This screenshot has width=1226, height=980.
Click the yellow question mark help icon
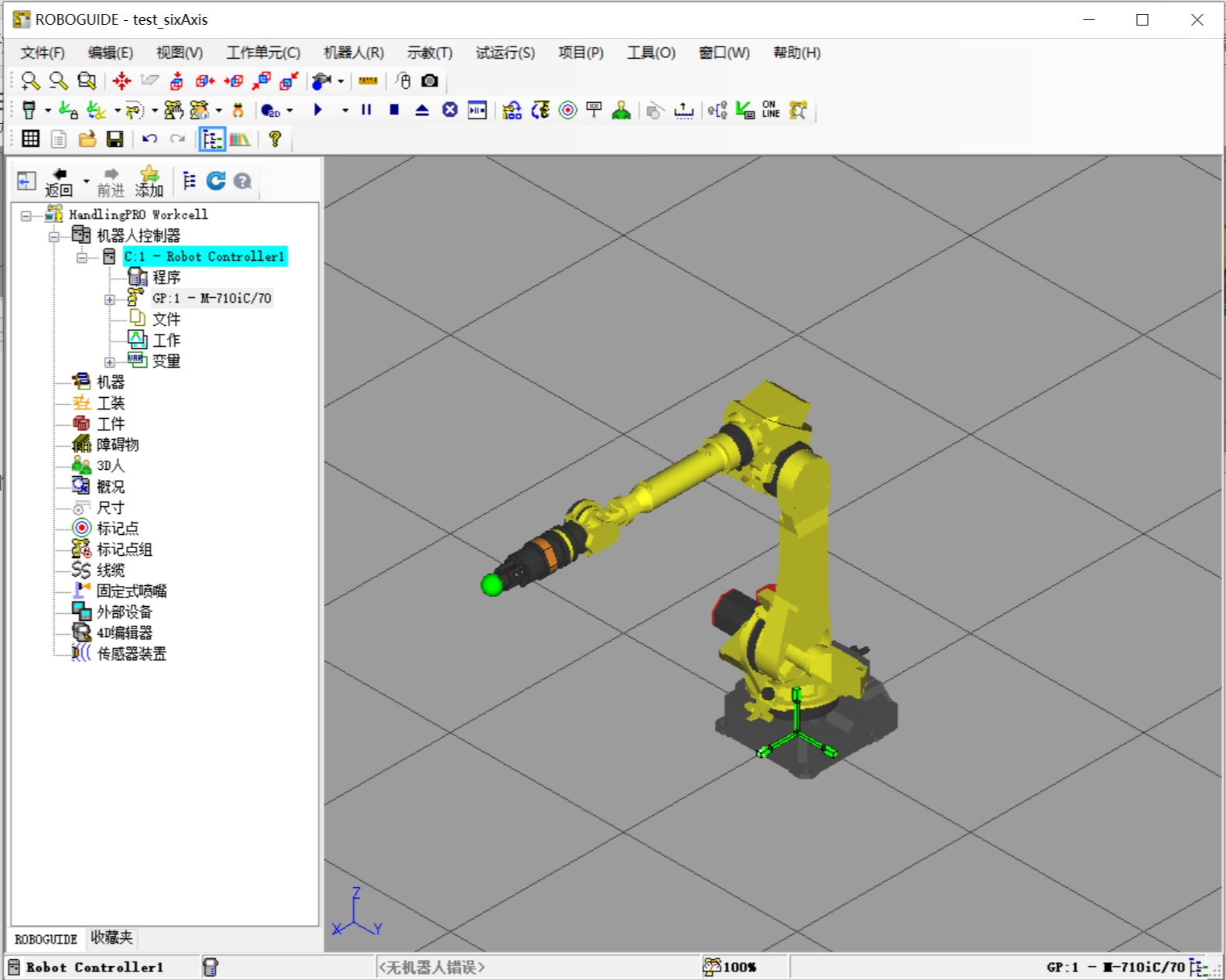point(275,139)
